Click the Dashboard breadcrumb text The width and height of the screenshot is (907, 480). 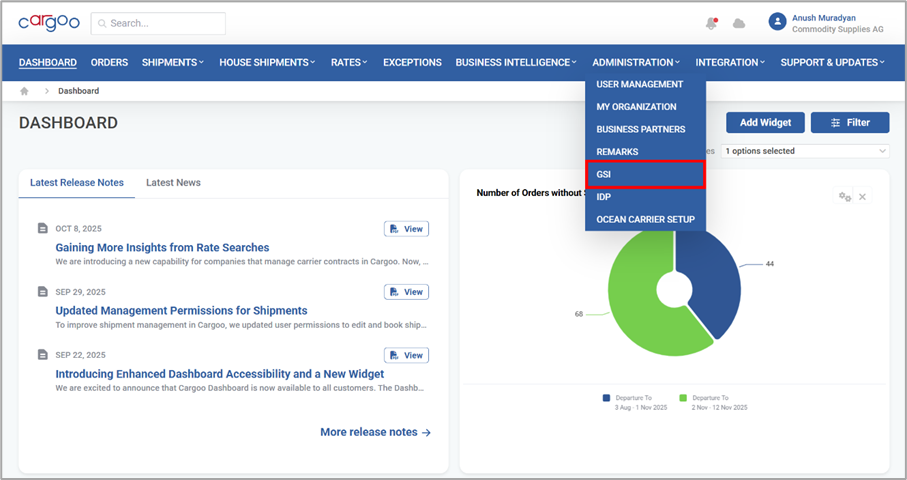pyautogui.click(x=79, y=91)
